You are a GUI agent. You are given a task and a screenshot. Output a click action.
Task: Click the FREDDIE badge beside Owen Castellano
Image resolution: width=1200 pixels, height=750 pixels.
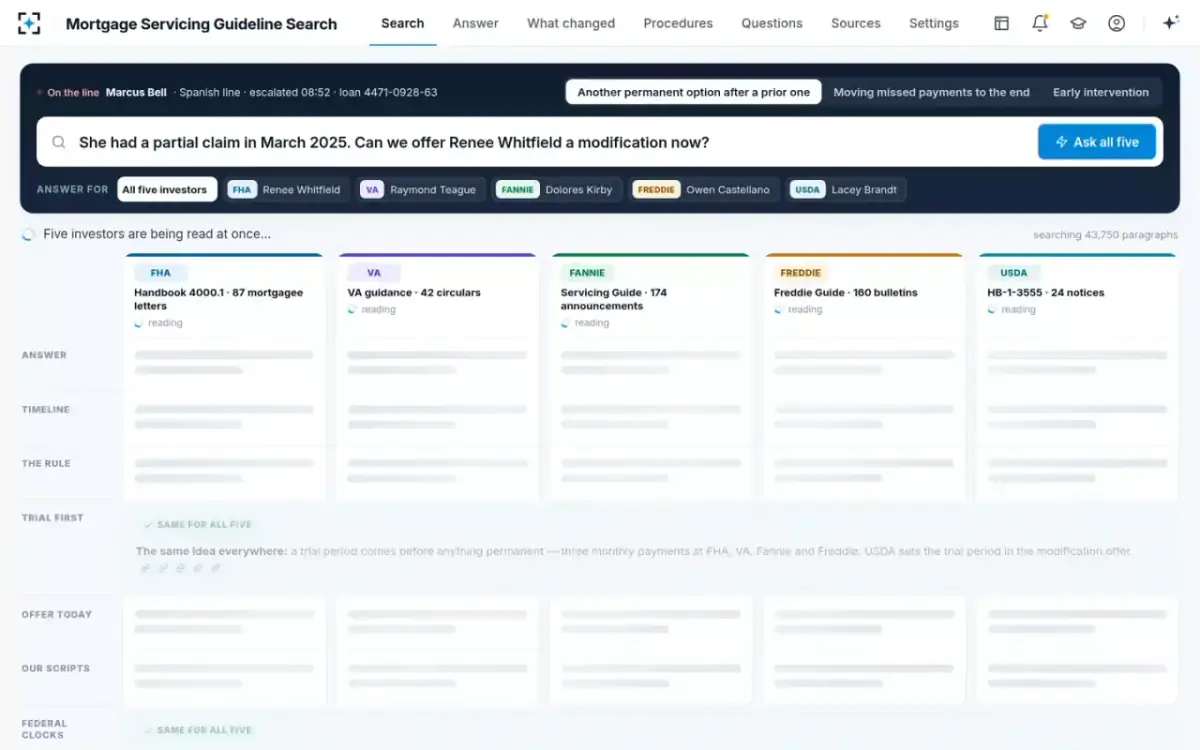pos(656,190)
